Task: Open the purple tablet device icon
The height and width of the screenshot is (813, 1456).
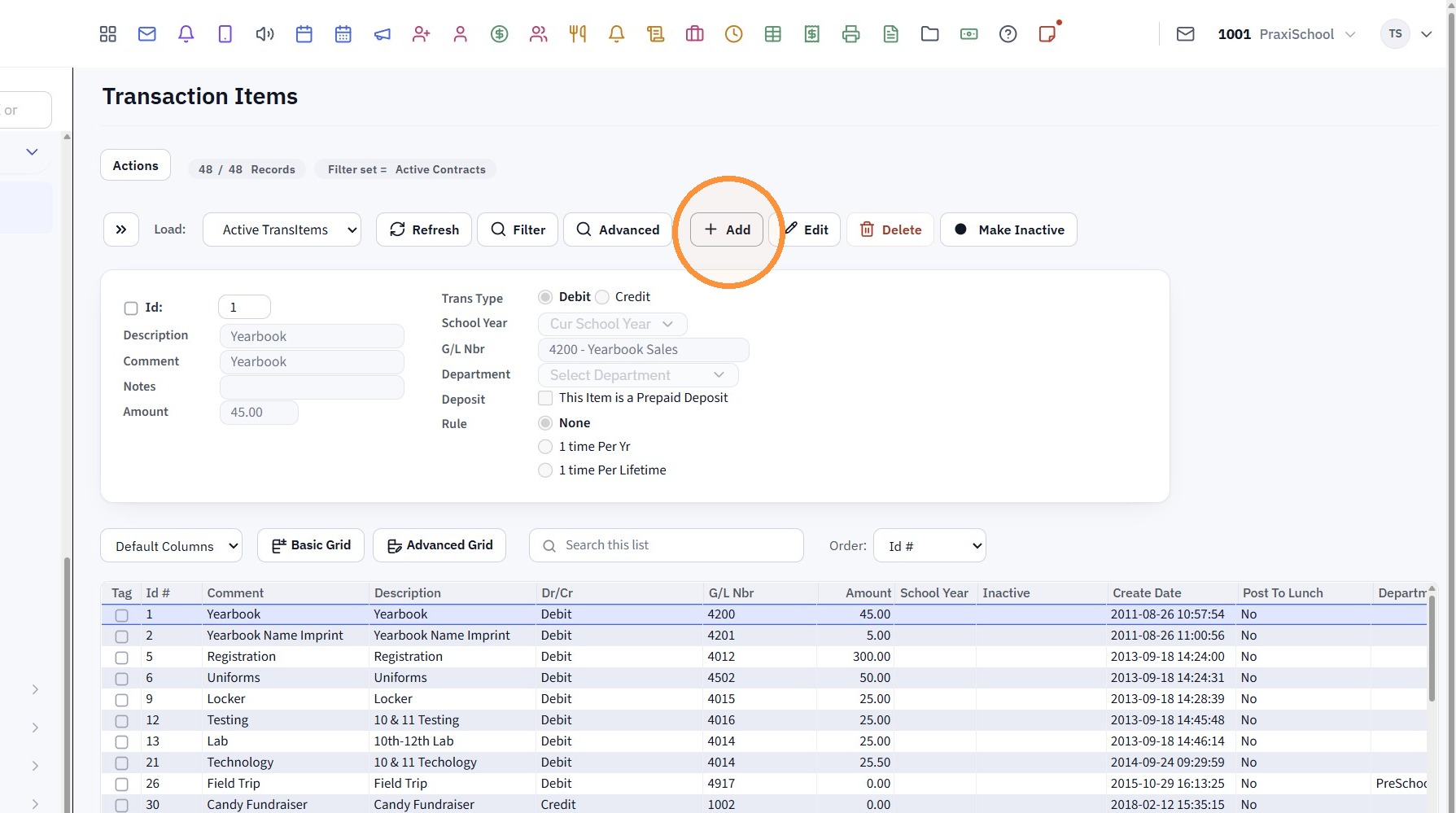Action: [x=225, y=34]
